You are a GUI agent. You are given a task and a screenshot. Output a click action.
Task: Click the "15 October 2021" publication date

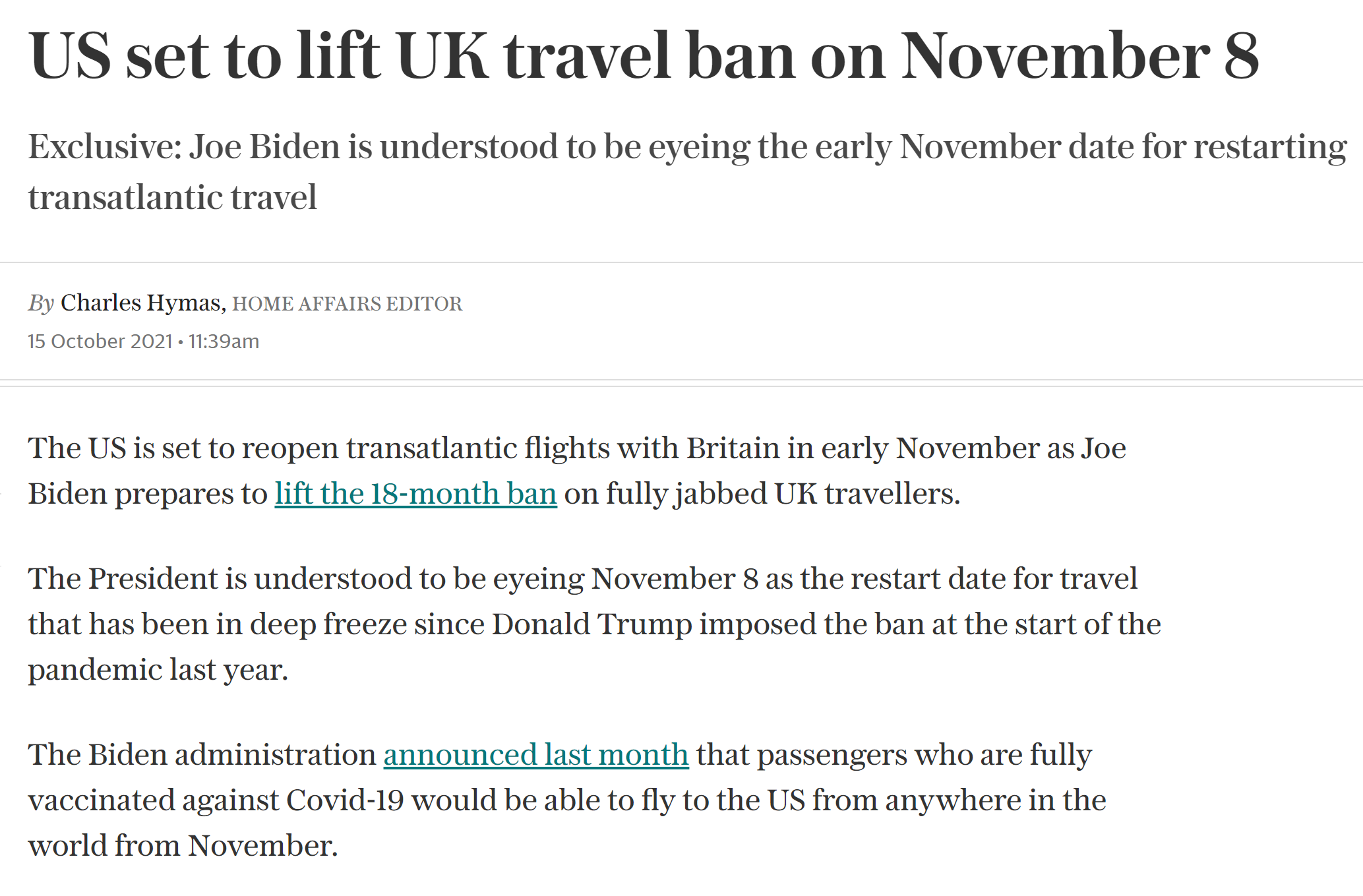(100, 342)
